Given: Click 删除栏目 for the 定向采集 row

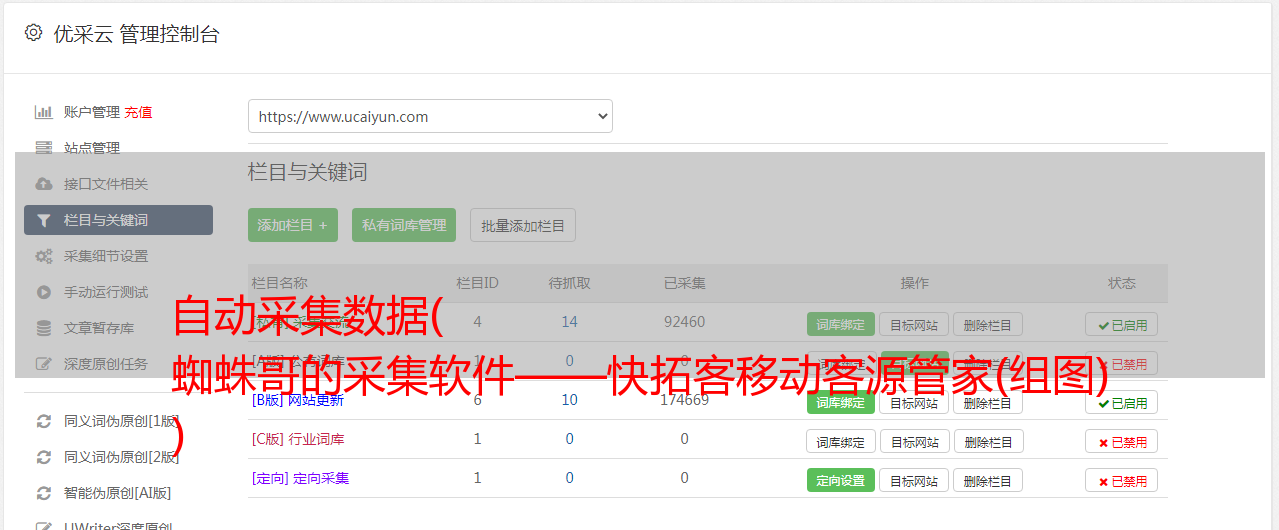Looking at the screenshot, I should 988,480.
